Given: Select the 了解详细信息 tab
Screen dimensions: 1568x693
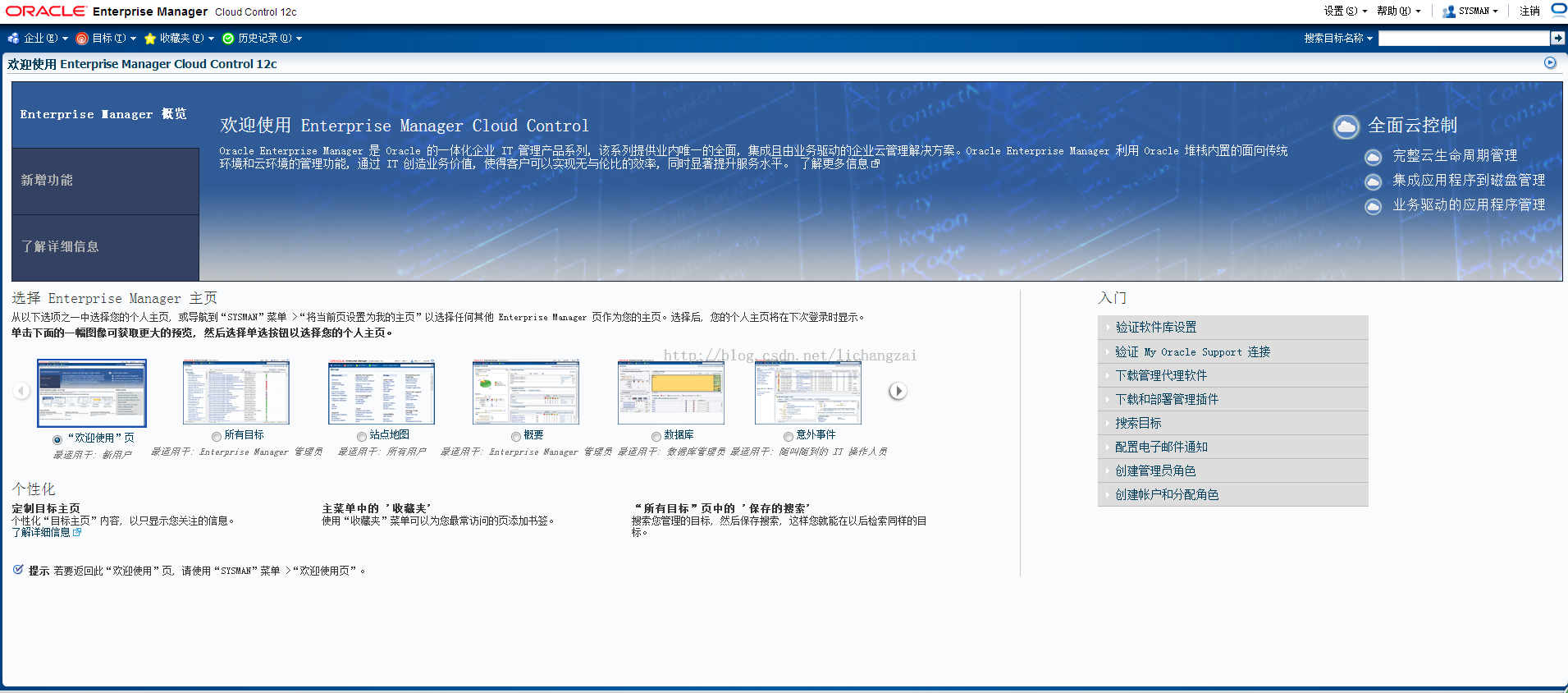Looking at the screenshot, I should click(x=105, y=248).
